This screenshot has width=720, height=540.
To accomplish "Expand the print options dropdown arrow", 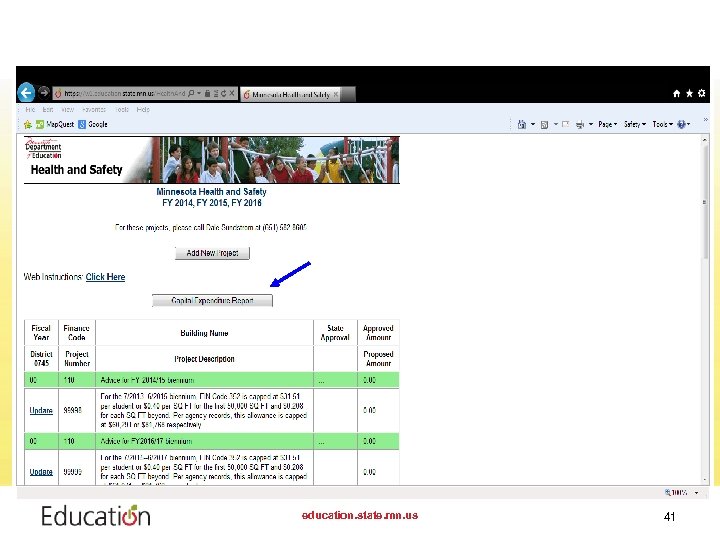I will click(x=591, y=124).
